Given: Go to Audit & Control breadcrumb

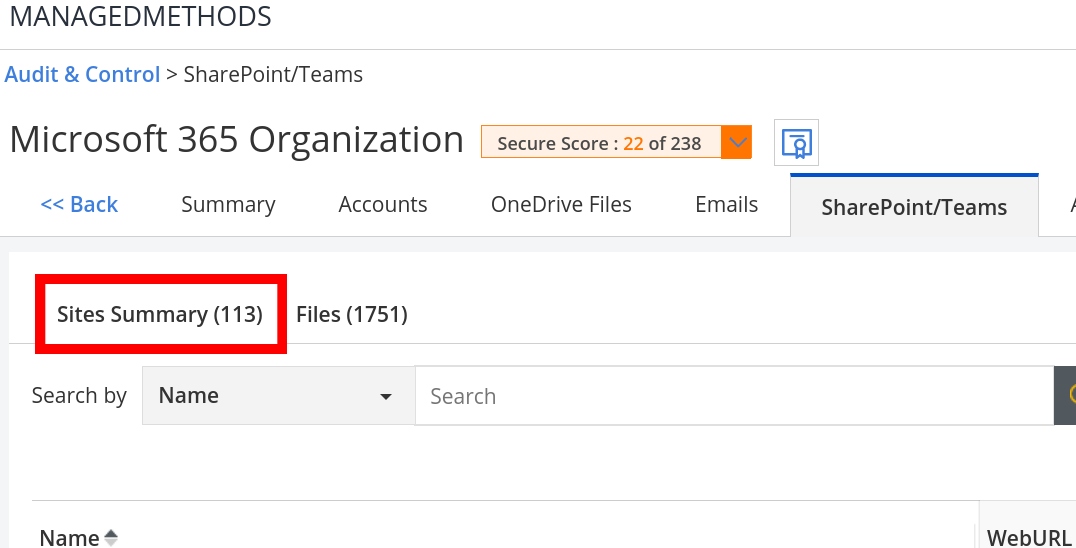Looking at the screenshot, I should pos(82,75).
